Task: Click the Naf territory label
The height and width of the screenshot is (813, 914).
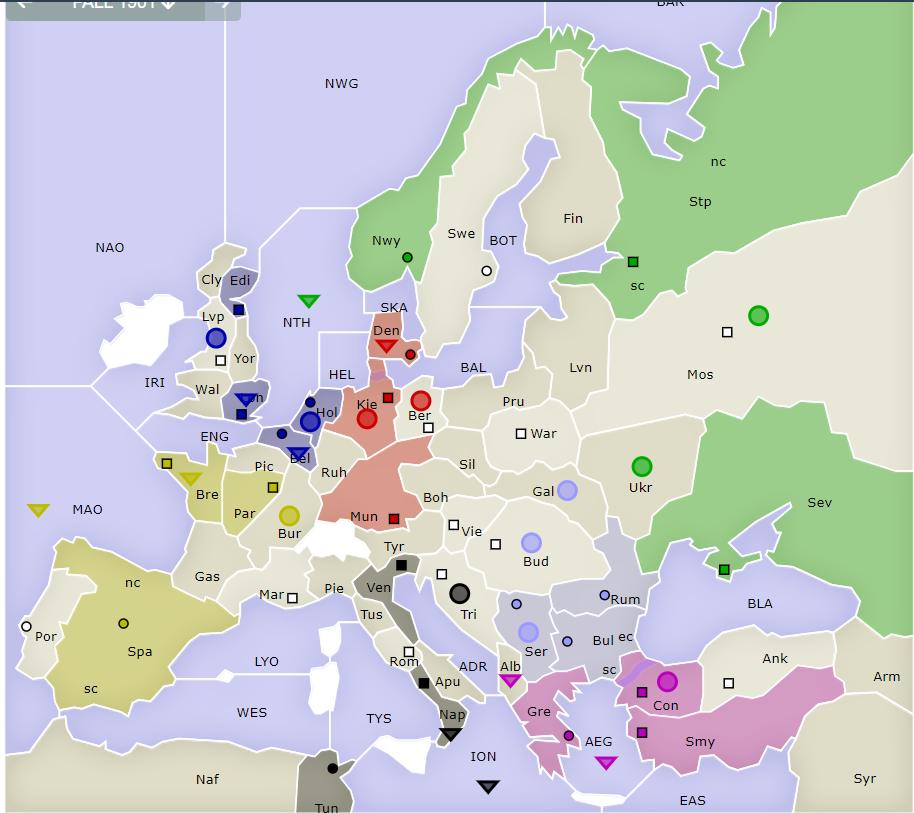Action: (x=208, y=780)
